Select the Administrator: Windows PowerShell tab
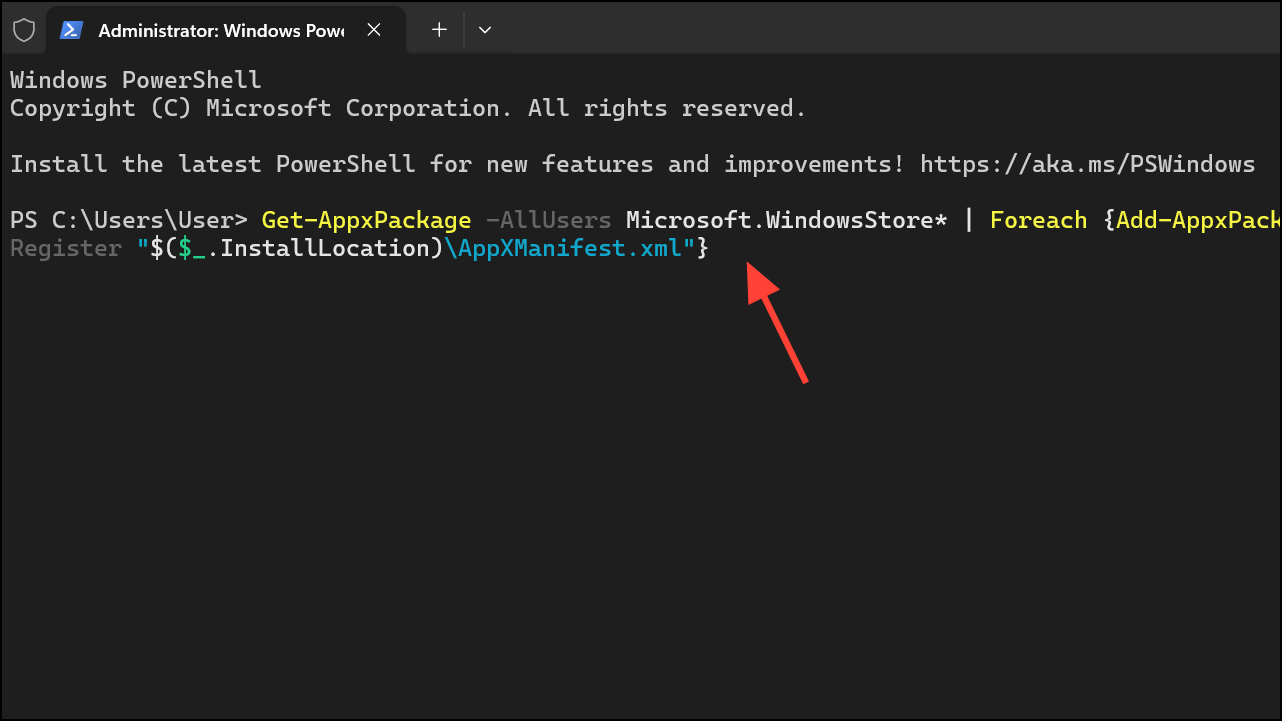The height and width of the screenshot is (721, 1282). coord(220,30)
